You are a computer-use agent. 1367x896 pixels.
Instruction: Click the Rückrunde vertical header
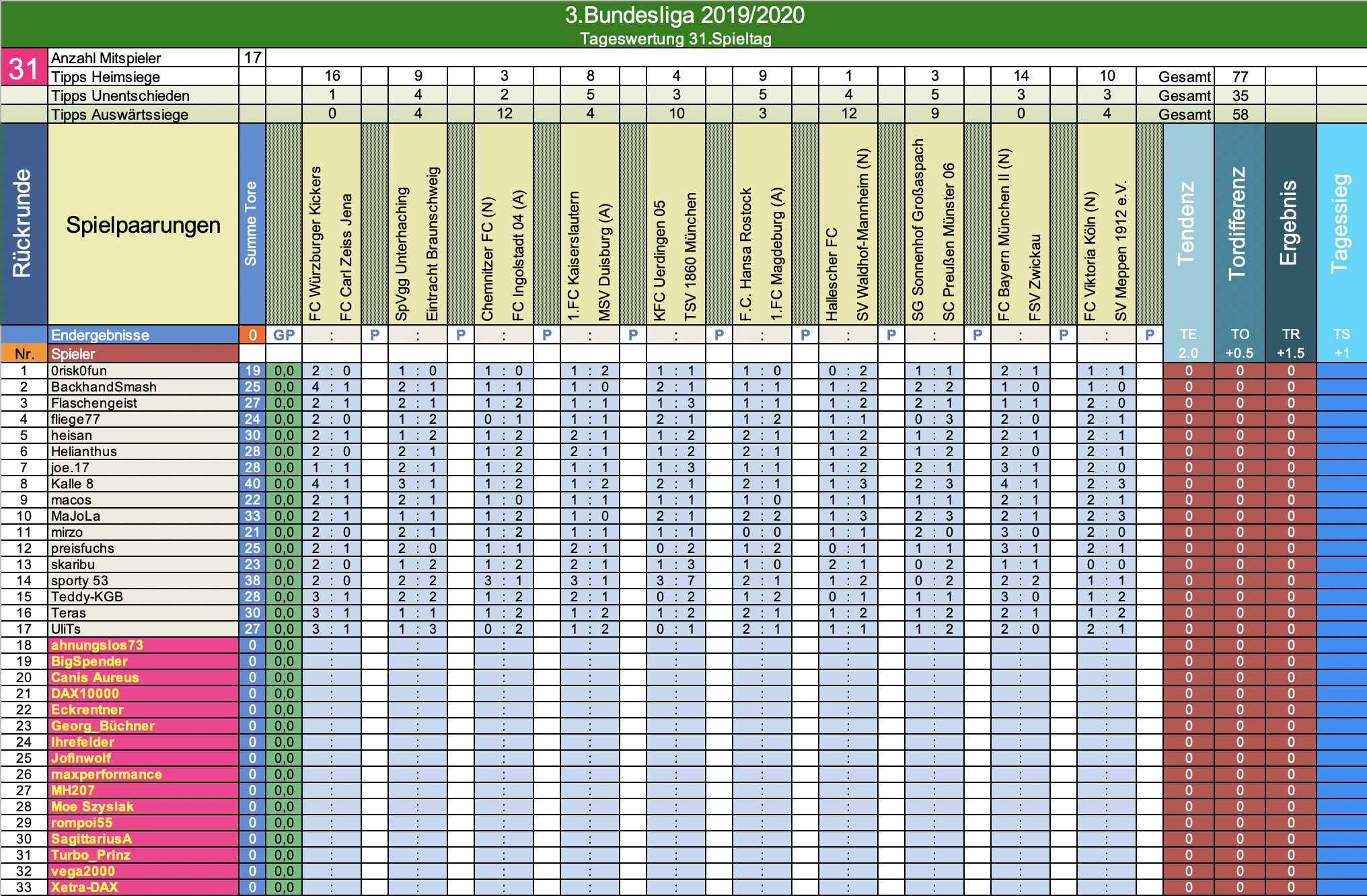click(24, 224)
